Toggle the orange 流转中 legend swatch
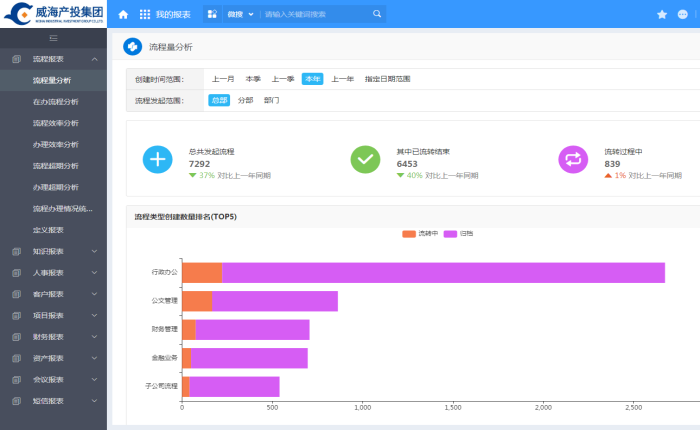Viewport: 700px width, 430px height. (x=409, y=233)
